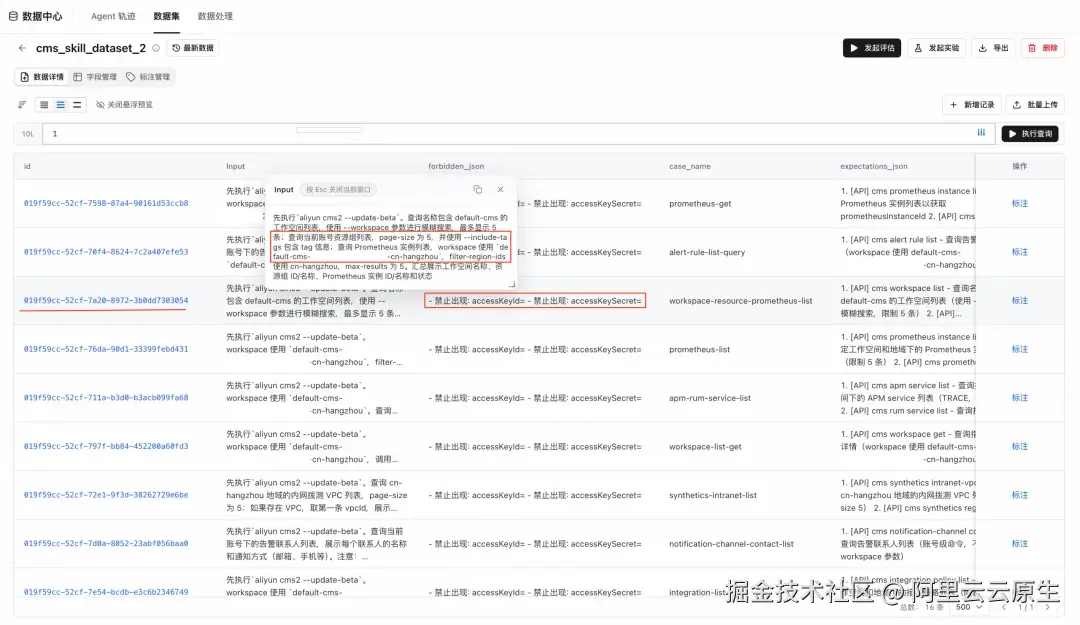Click the sort icon above the table
The width and height of the screenshot is (1080, 625).
coord(22,105)
